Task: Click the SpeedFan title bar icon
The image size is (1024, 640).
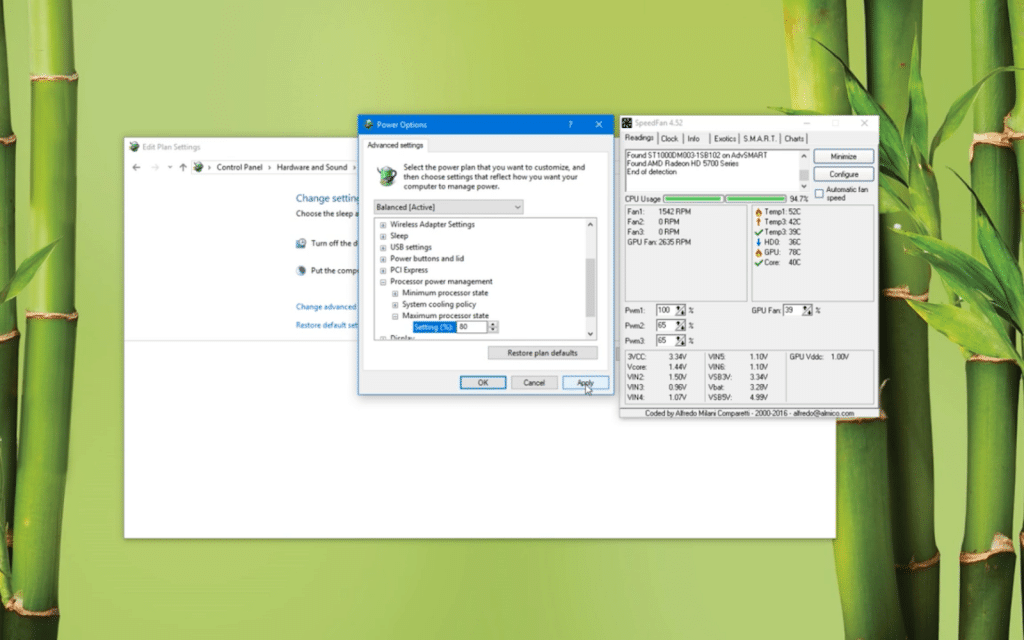Action: point(627,123)
